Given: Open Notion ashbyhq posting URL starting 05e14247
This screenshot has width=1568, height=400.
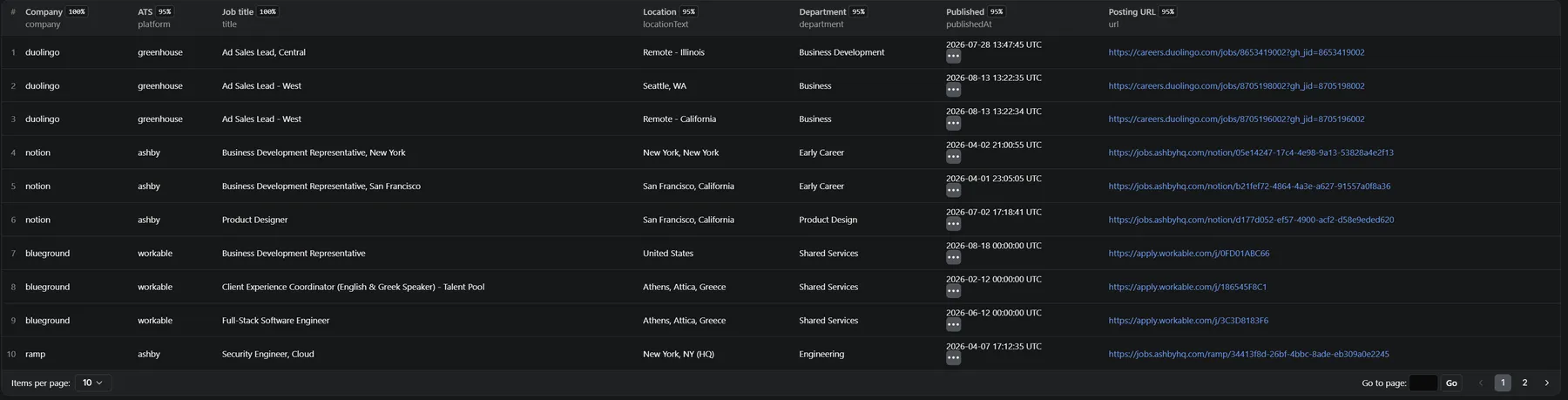Looking at the screenshot, I should (x=1251, y=153).
